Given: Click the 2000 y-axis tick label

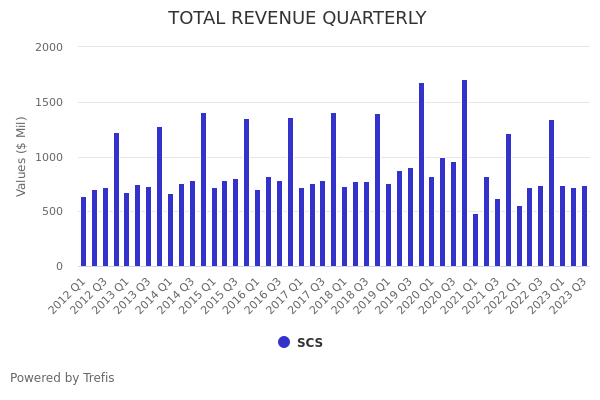Looking at the screenshot, I should [49, 47].
